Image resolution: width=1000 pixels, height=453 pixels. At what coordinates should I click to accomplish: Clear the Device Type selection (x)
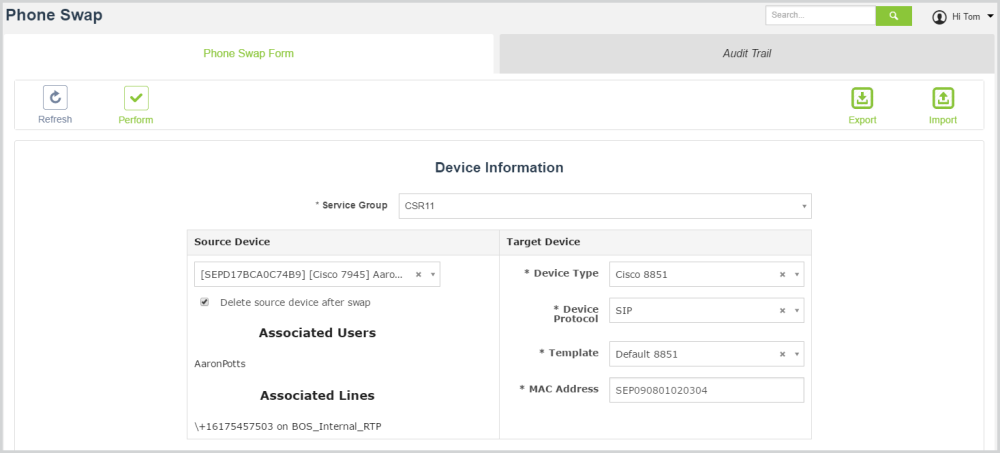pos(783,274)
